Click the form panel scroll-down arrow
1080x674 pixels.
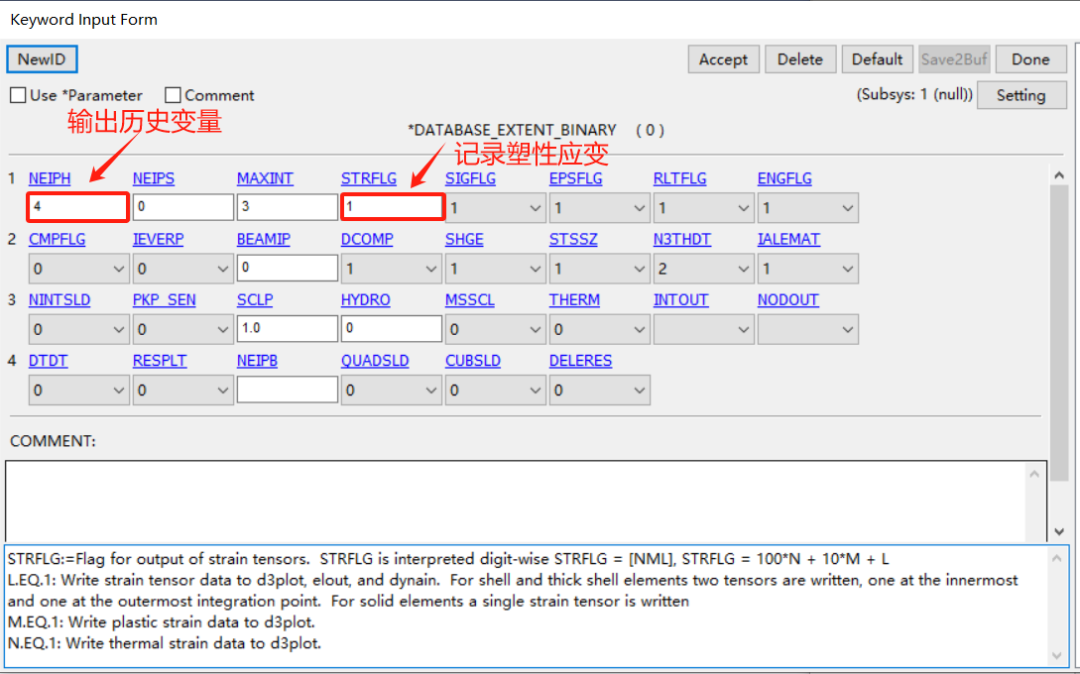pyautogui.click(x=1059, y=531)
